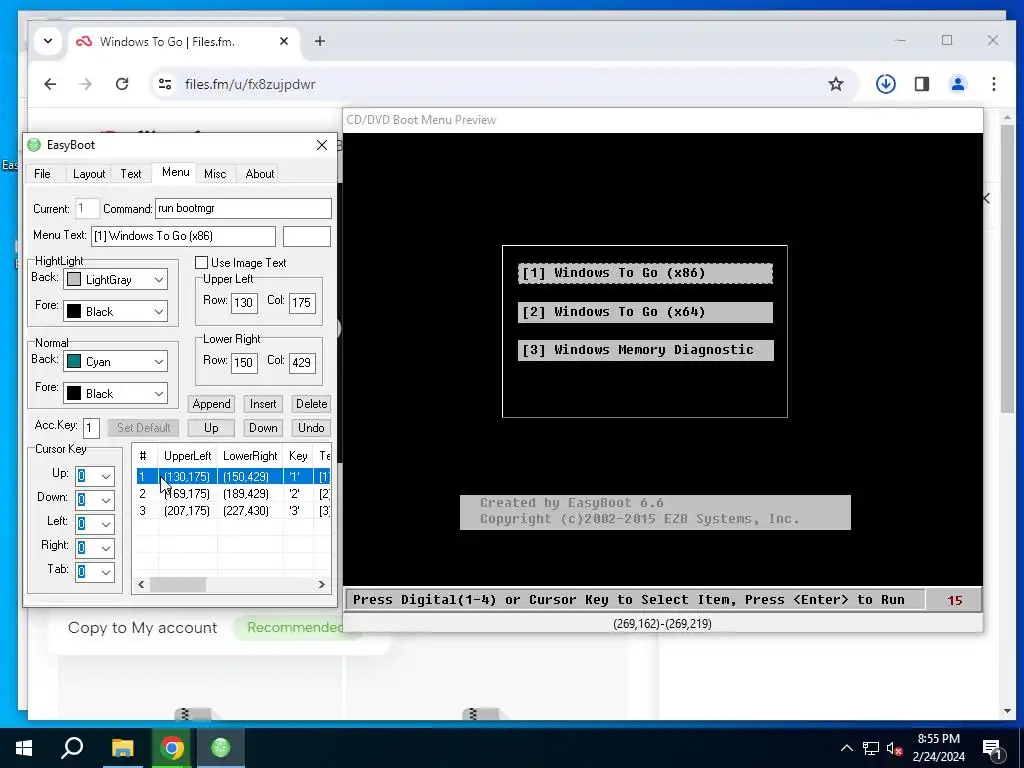Click the Created by EasyBoot text block
Viewport: 1024px width, 768px height.
coord(655,512)
